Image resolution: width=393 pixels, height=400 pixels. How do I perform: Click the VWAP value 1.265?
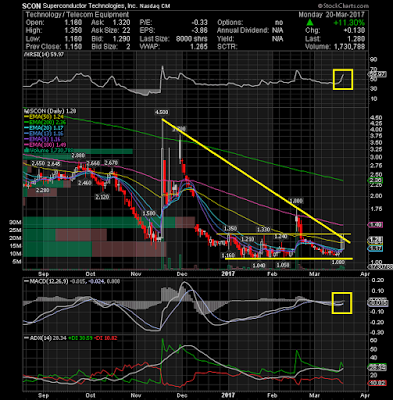199,47
